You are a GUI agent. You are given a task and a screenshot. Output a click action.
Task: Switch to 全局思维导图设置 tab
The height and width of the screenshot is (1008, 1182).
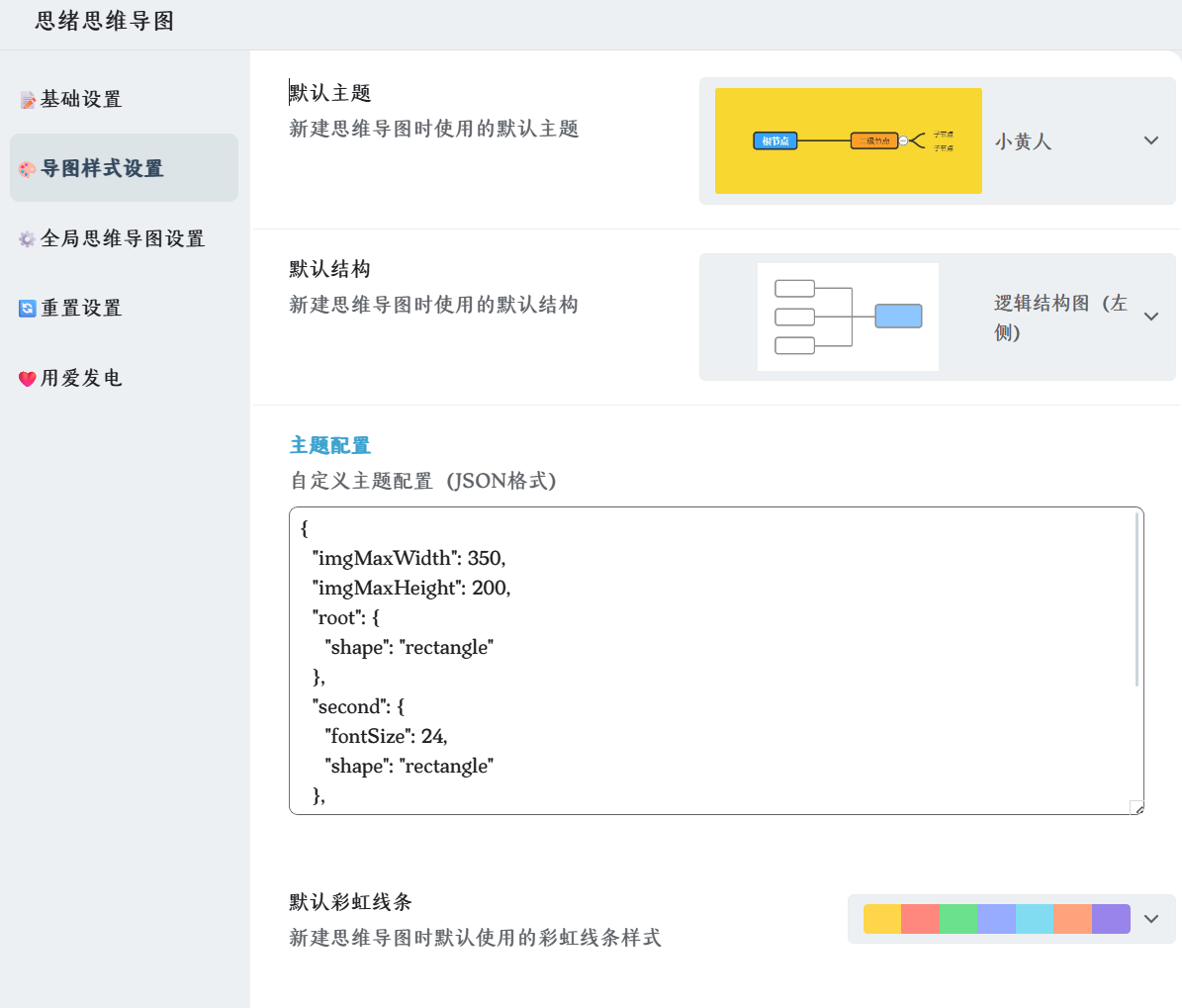pos(123,238)
